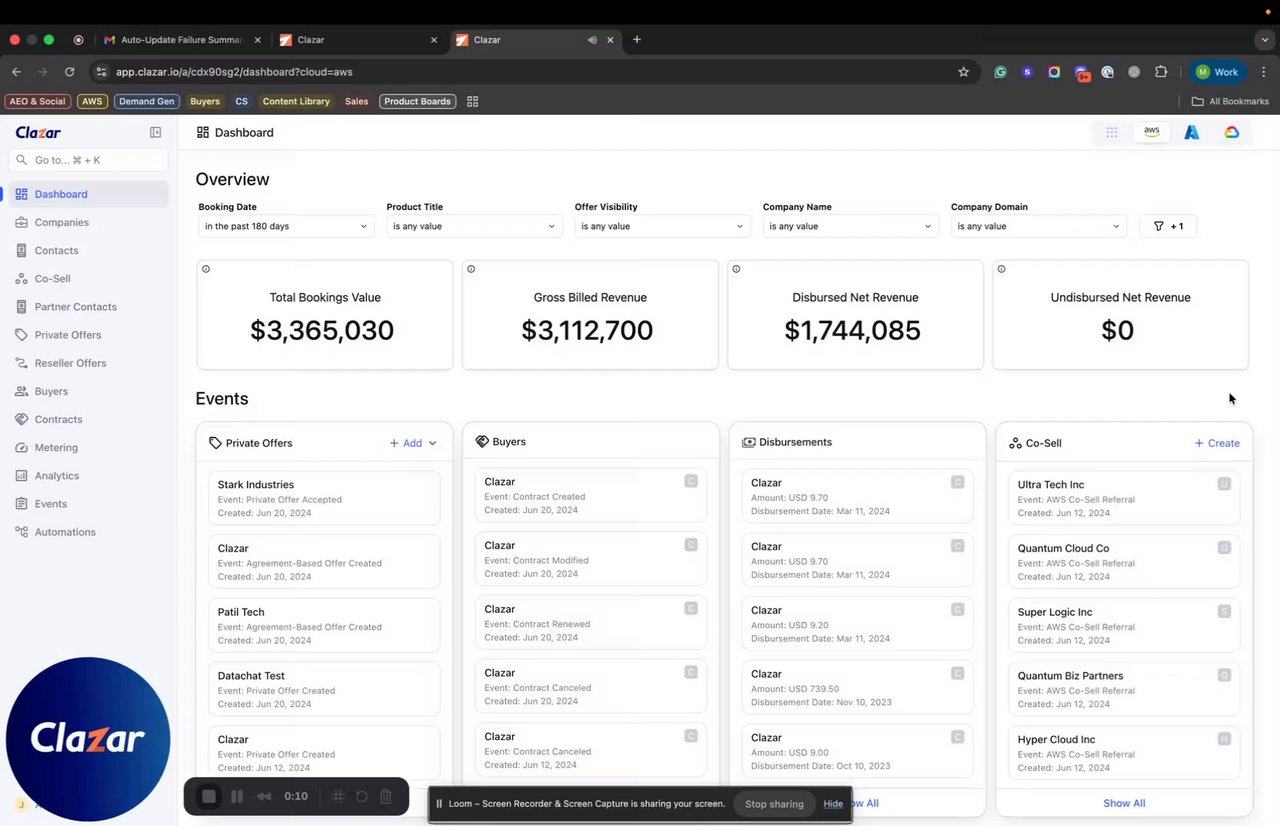Focus the Go to search field

(x=89, y=160)
